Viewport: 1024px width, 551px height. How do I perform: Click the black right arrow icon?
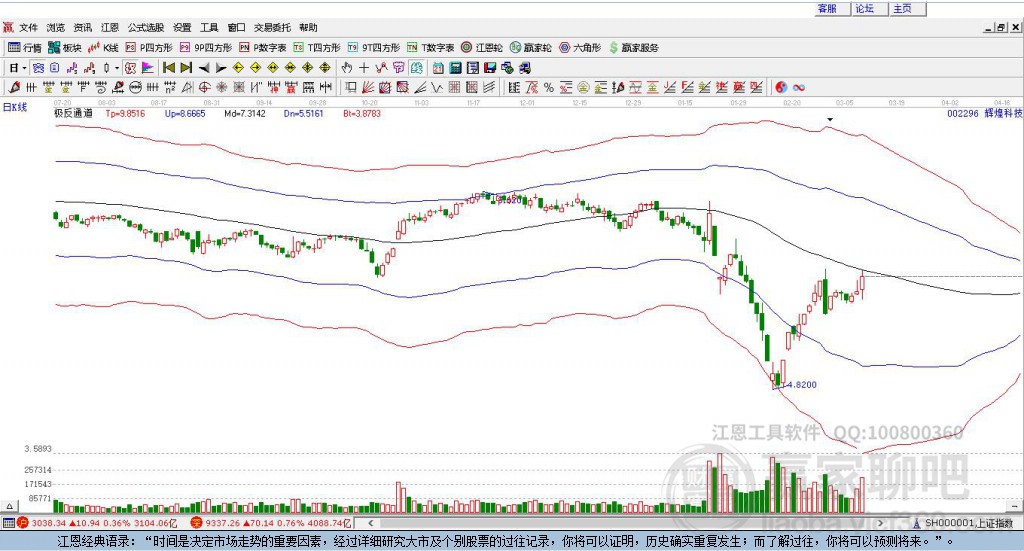(221, 68)
